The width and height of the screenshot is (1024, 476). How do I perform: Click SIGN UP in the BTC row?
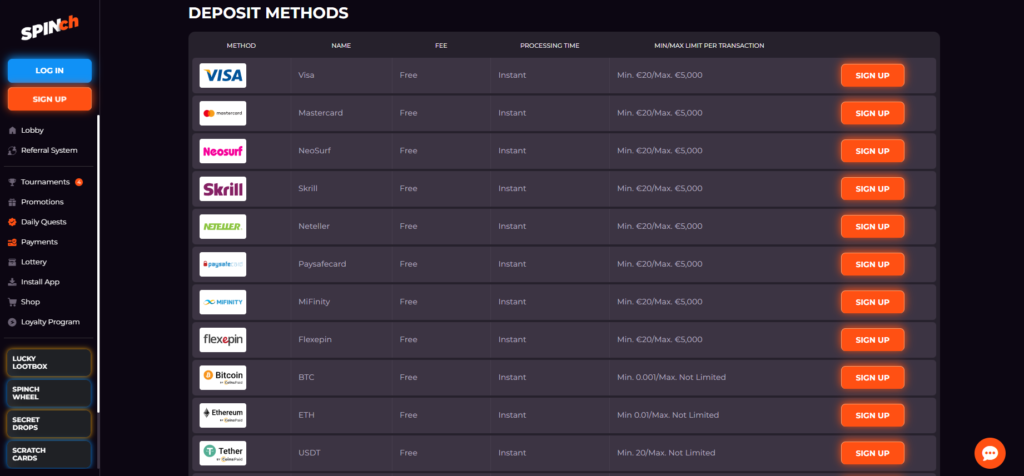tap(872, 377)
